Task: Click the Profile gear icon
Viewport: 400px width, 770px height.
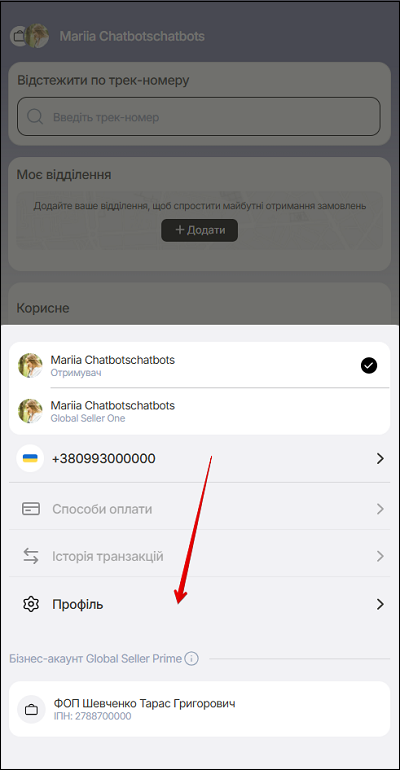Action: click(x=31, y=604)
